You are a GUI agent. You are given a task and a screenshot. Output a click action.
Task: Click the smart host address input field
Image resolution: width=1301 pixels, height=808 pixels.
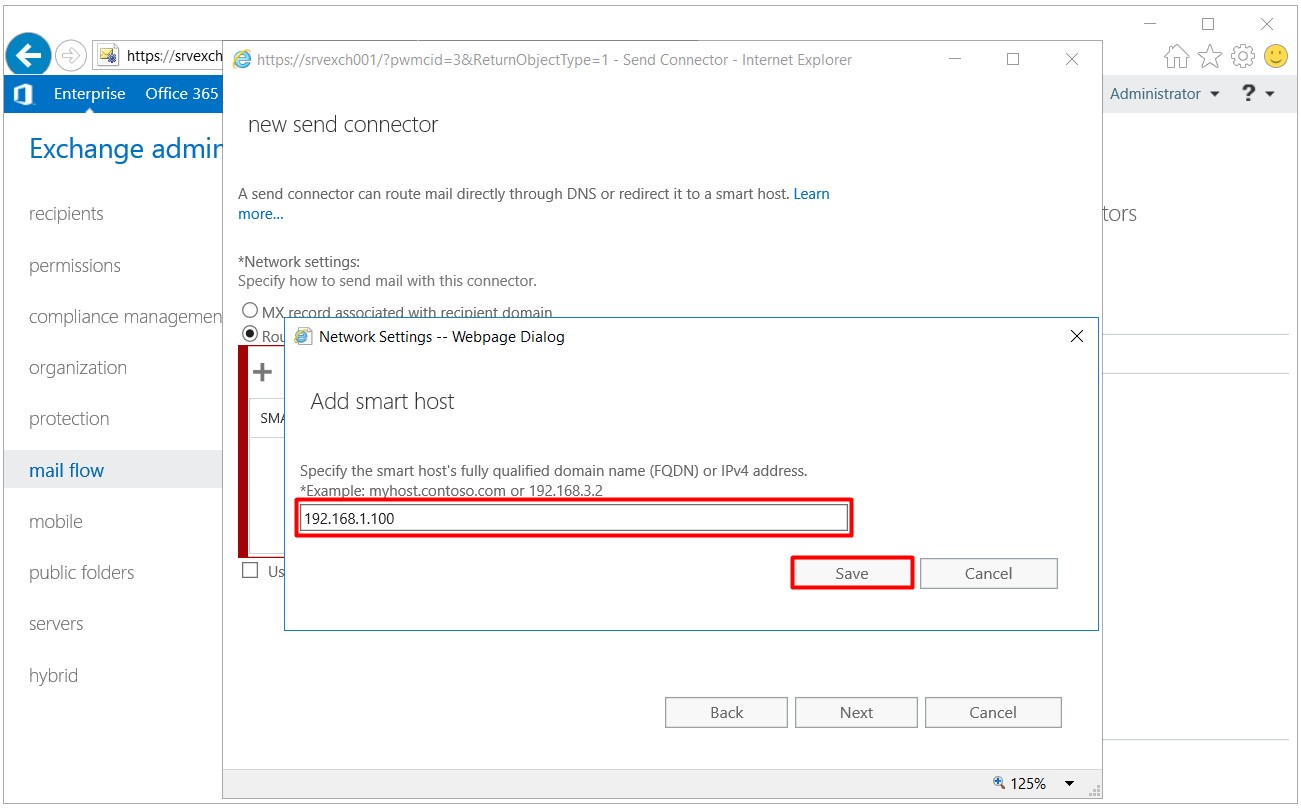coord(574,518)
